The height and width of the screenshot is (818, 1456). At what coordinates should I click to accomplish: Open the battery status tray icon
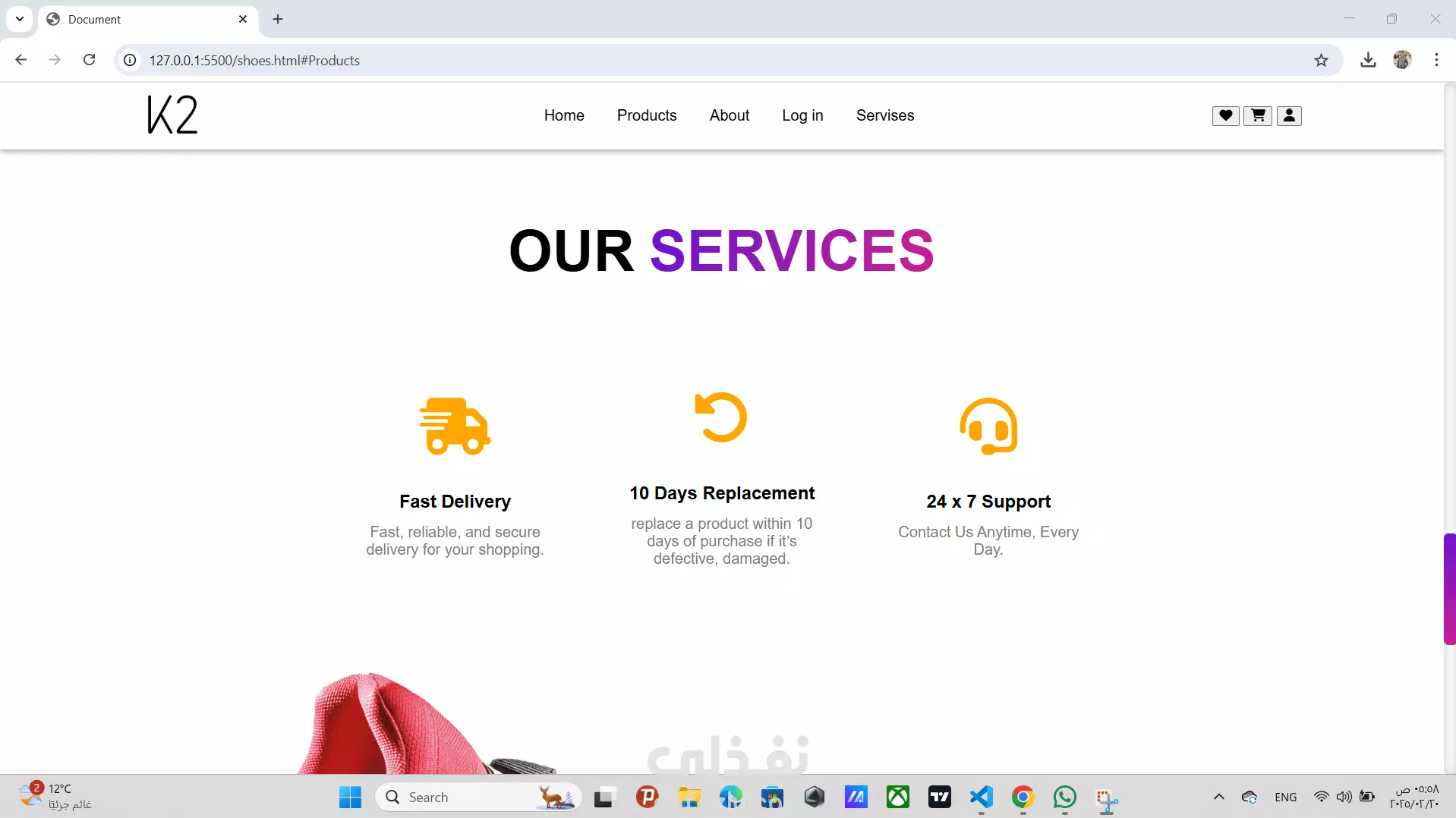coord(1367,797)
